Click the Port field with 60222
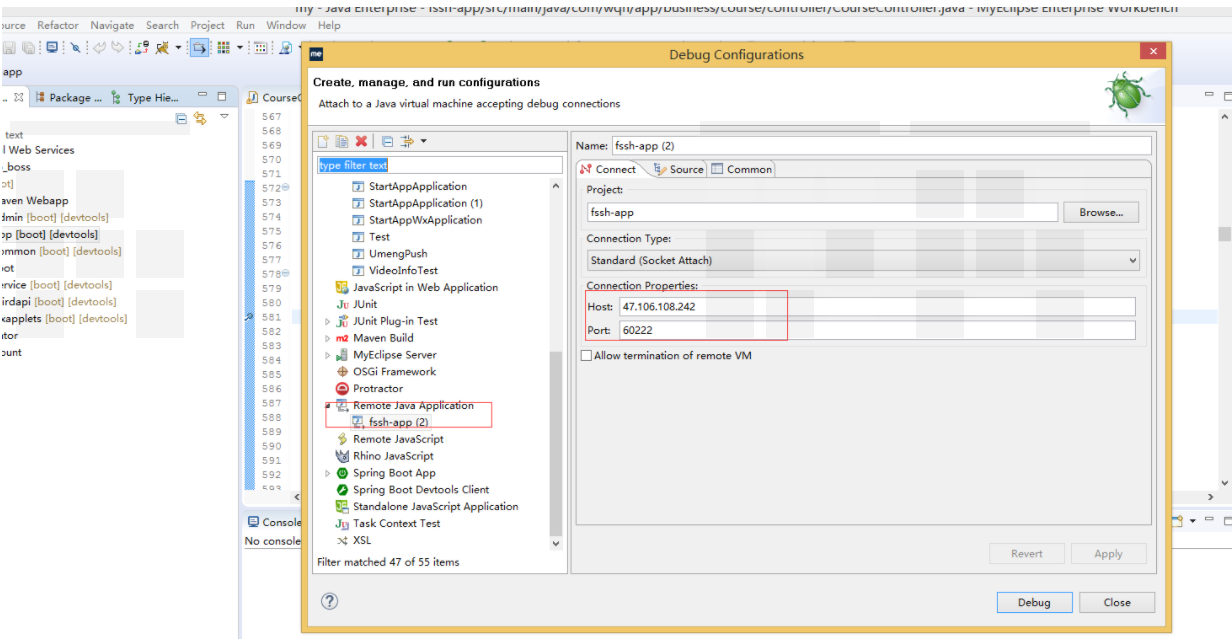 coord(876,330)
